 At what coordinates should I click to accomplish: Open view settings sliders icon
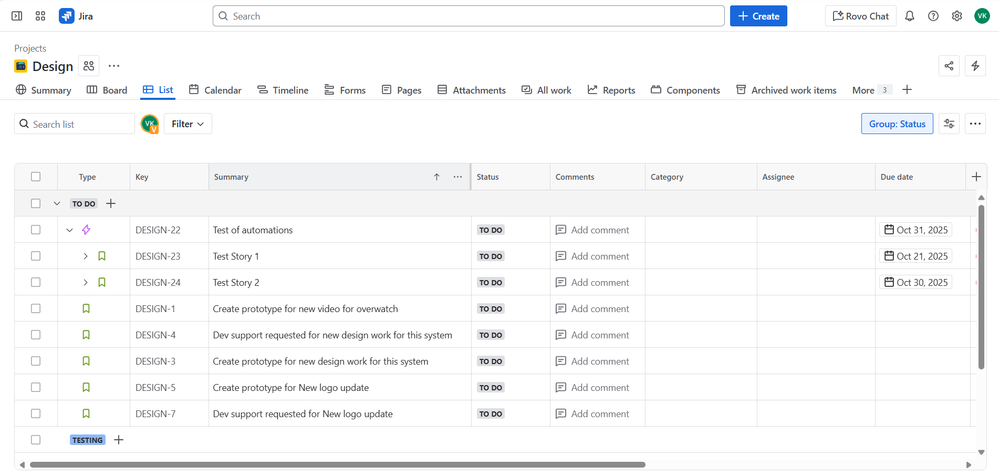pos(949,124)
